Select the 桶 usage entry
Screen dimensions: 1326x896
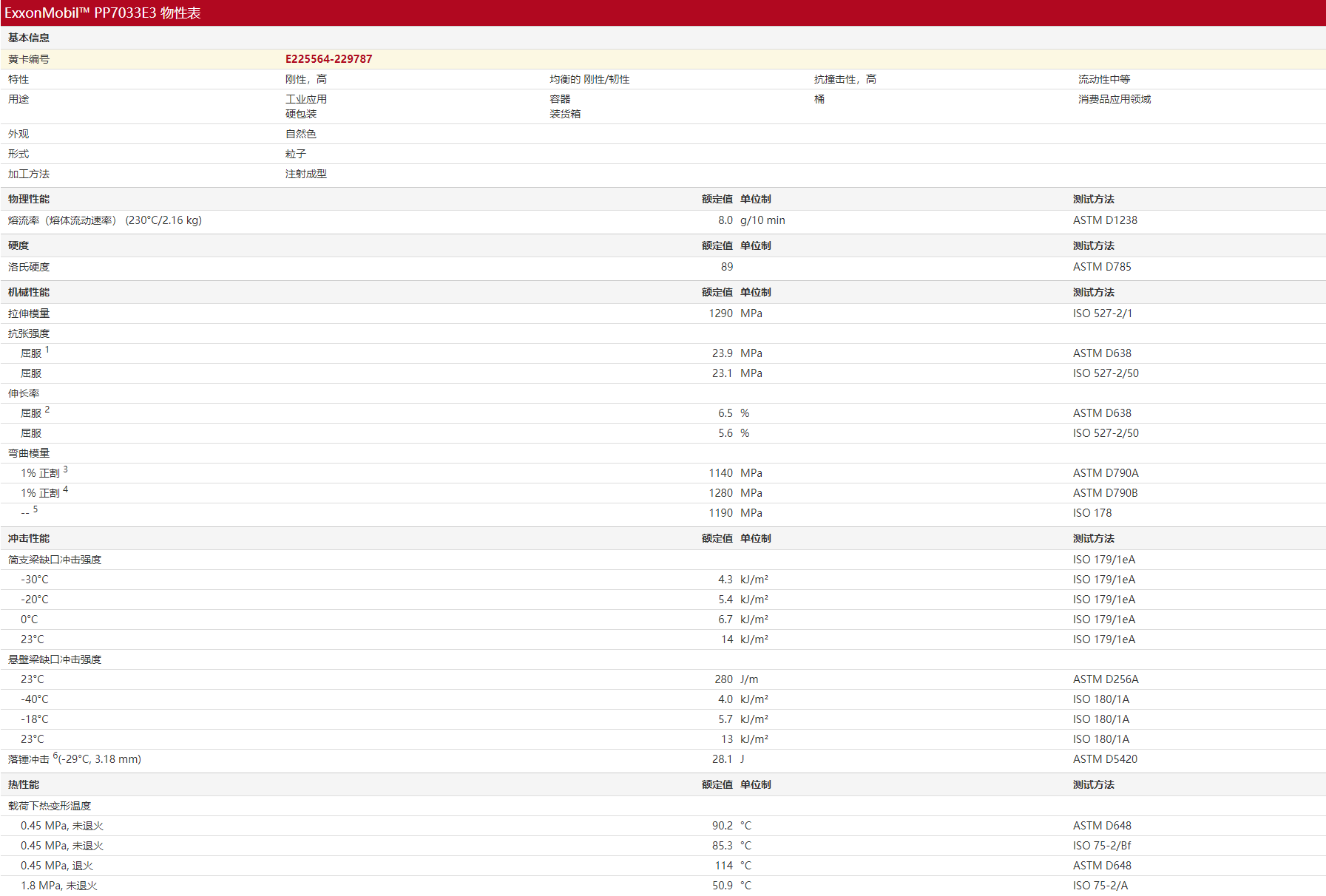[x=819, y=99]
